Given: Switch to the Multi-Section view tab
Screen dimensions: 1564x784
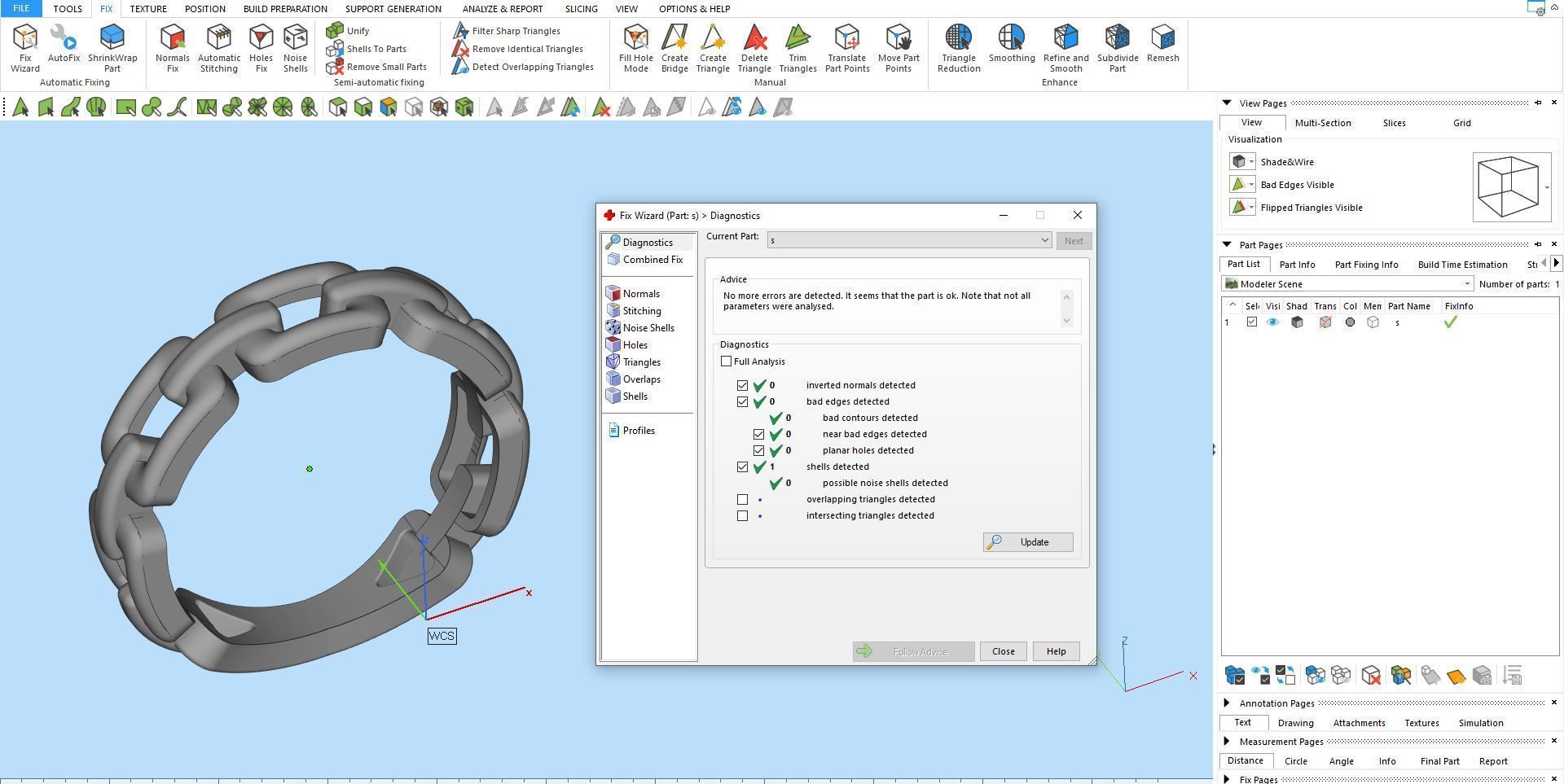Looking at the screenshot, I should [x=1323, y=123].
